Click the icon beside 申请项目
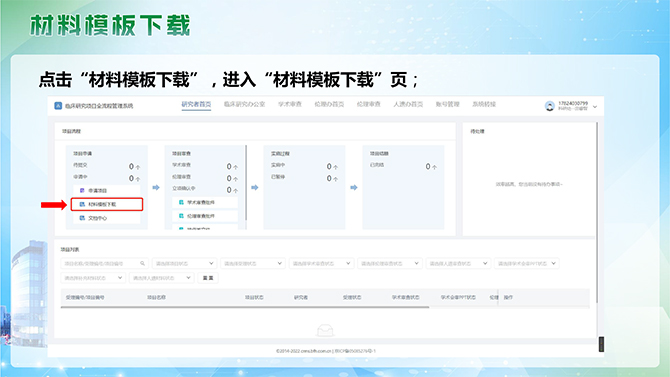Viewport: 670px width, 377px height. coord(82,191)
